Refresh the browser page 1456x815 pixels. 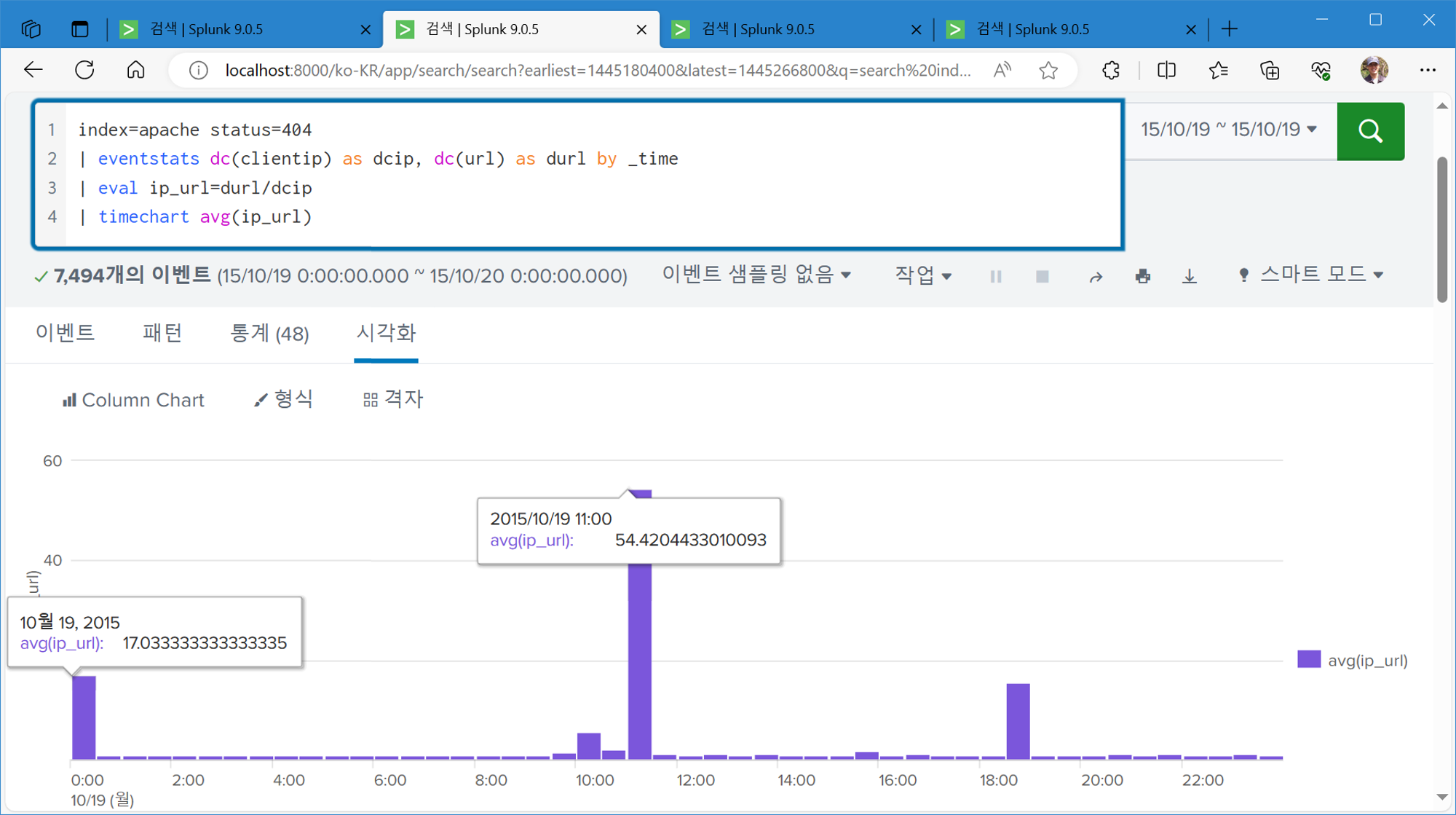coord(84,71)
